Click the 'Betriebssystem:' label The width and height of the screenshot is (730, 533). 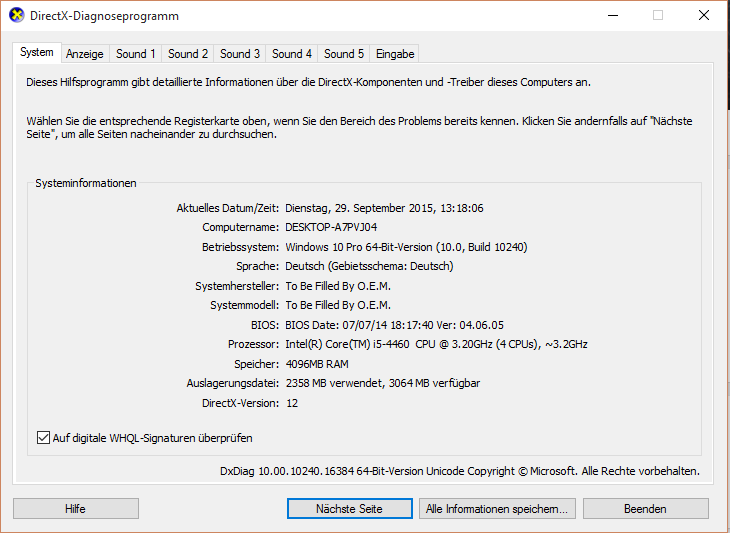(x=240, y=247)
